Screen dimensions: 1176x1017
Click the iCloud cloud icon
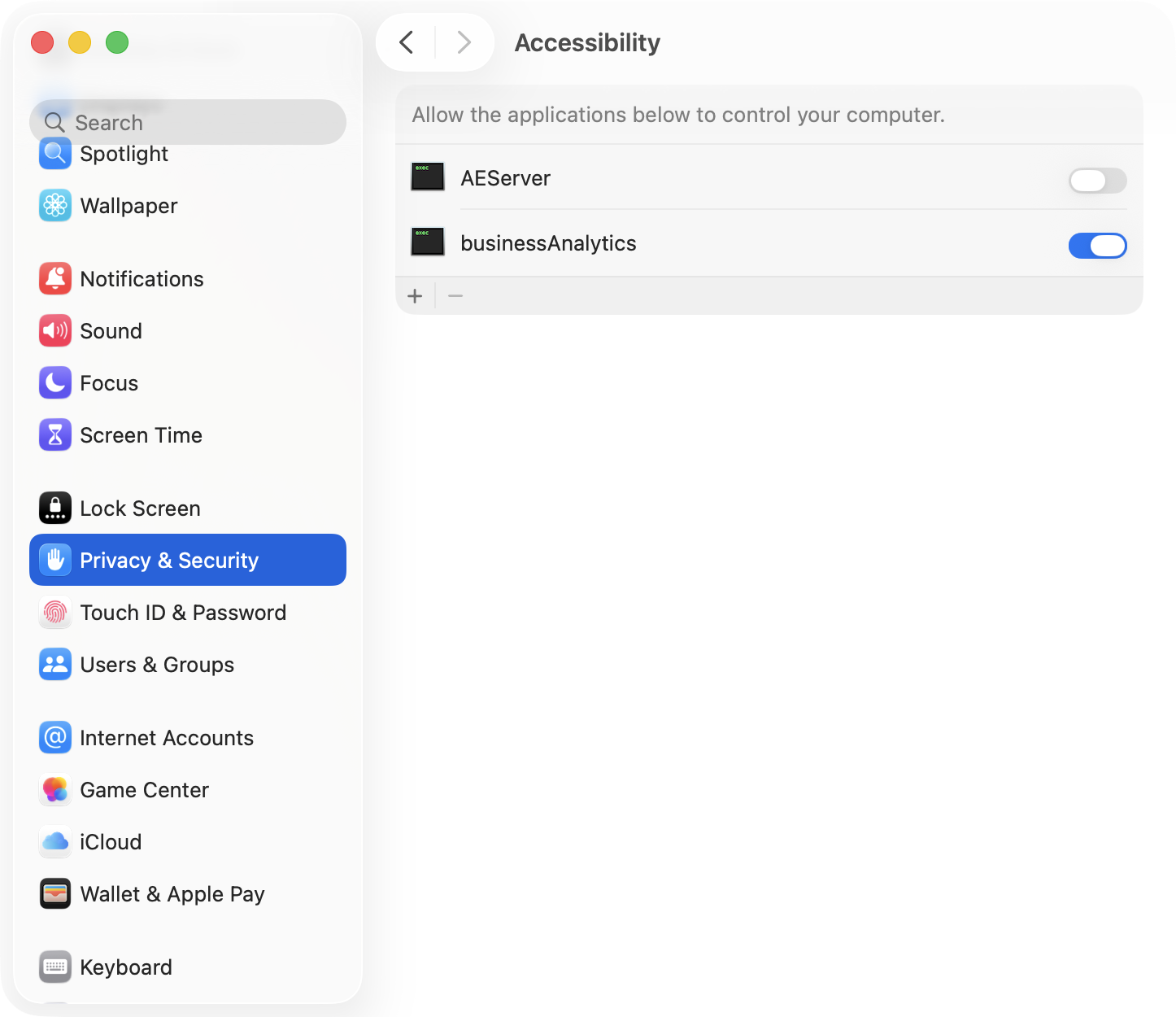(55, 842)
